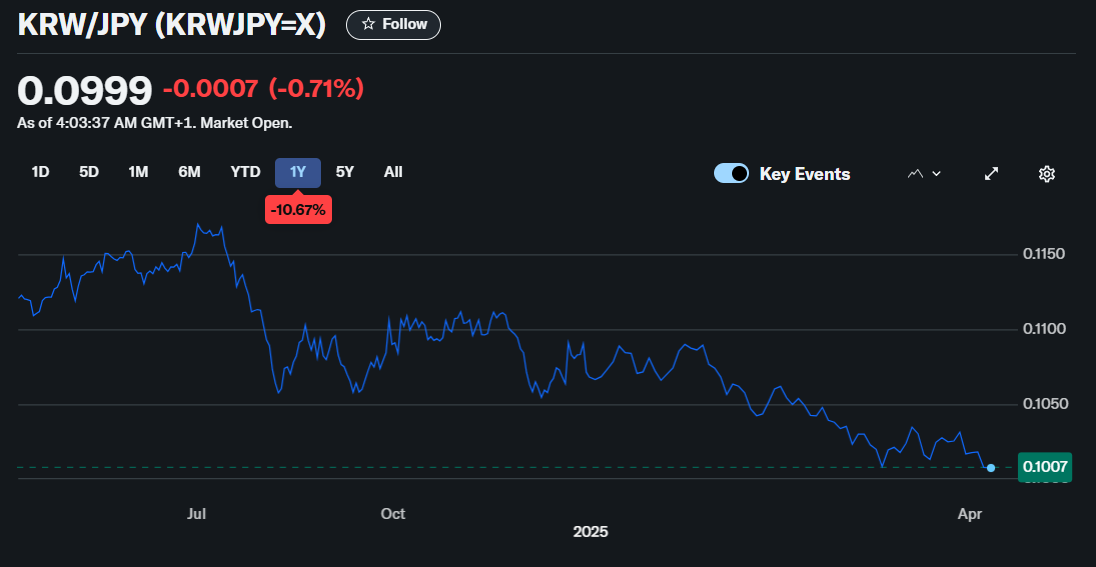Show the All time range
Image resolution: width=1096 pixels, height=567 pixels.
[393, 172]
